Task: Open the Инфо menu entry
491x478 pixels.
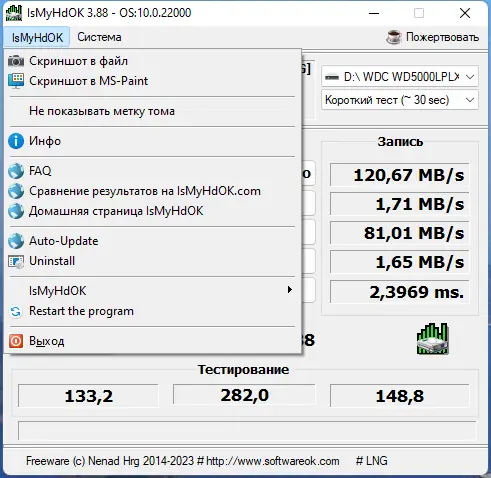Action: point(153,141)
